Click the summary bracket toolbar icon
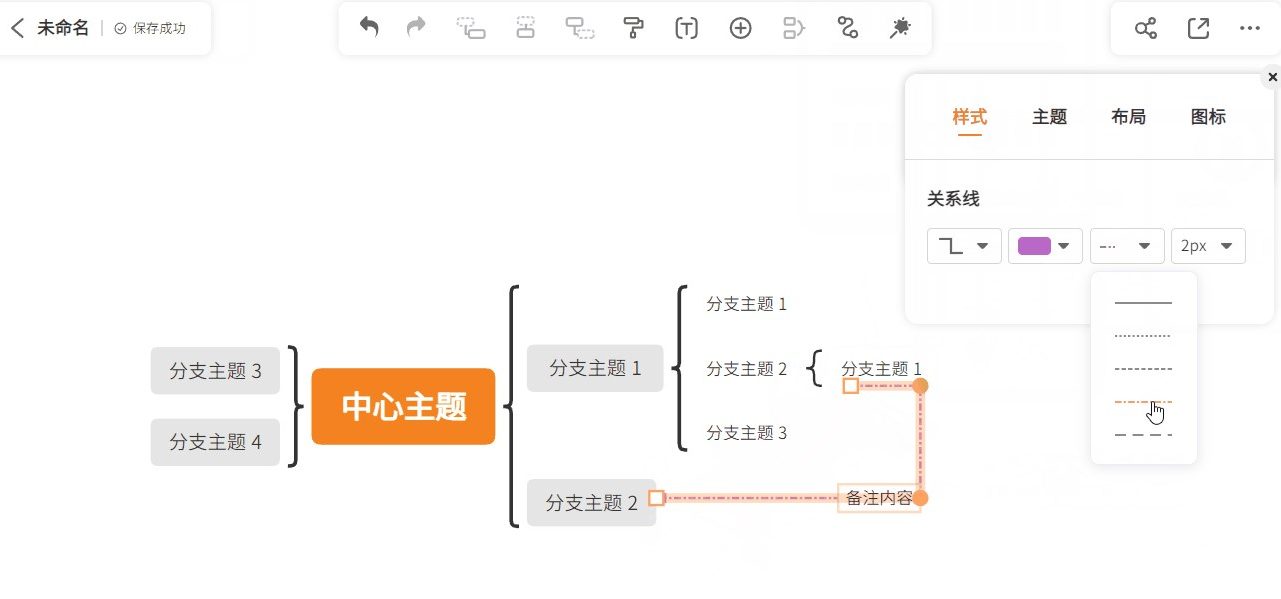 click(794, 28)
